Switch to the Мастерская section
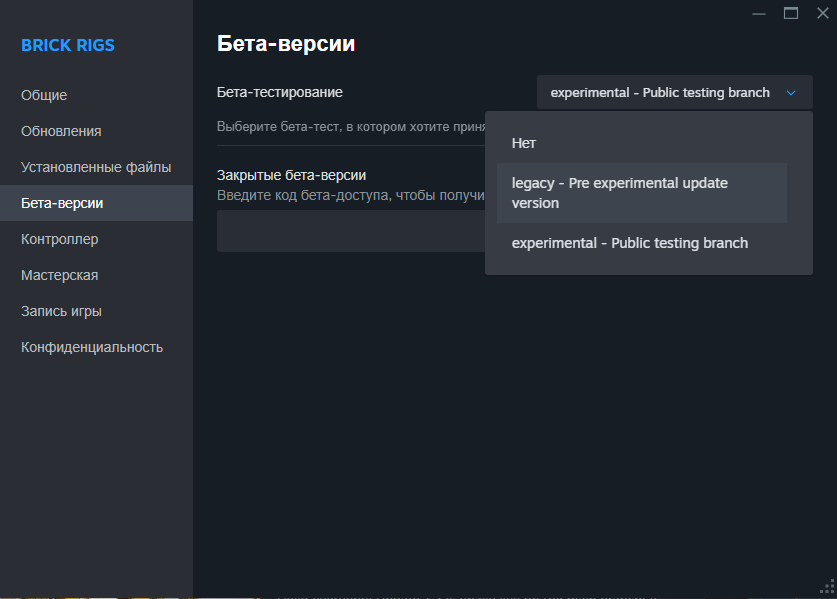 point(96,275)
